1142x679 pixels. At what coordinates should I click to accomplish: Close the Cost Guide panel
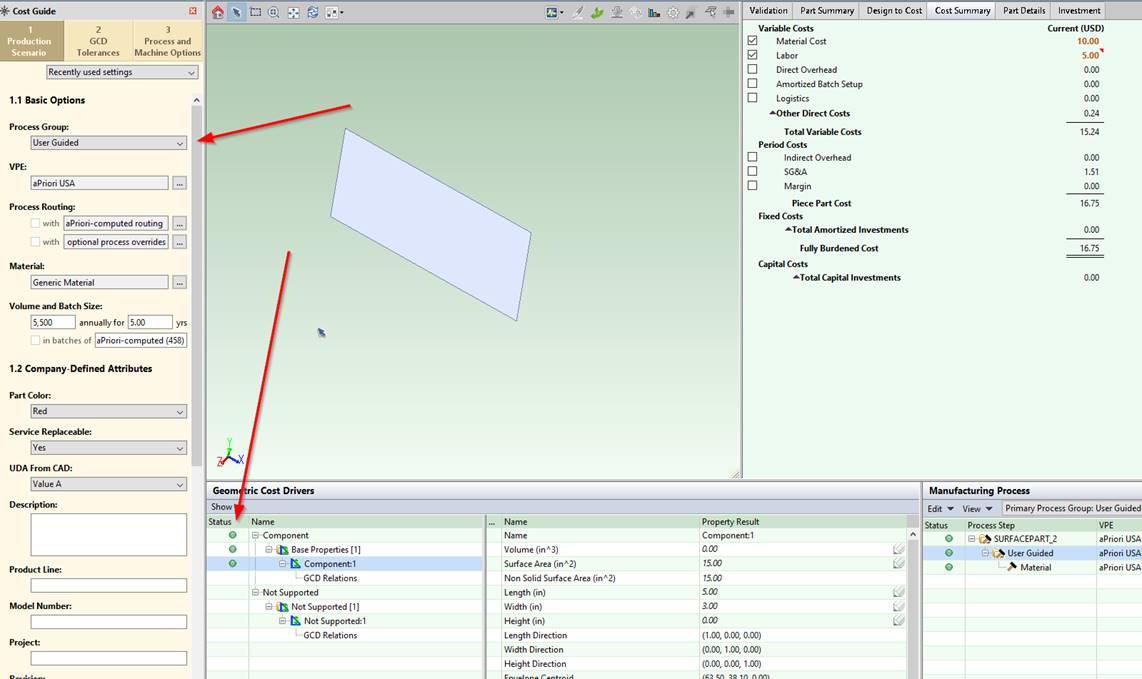tap(193, 11)
